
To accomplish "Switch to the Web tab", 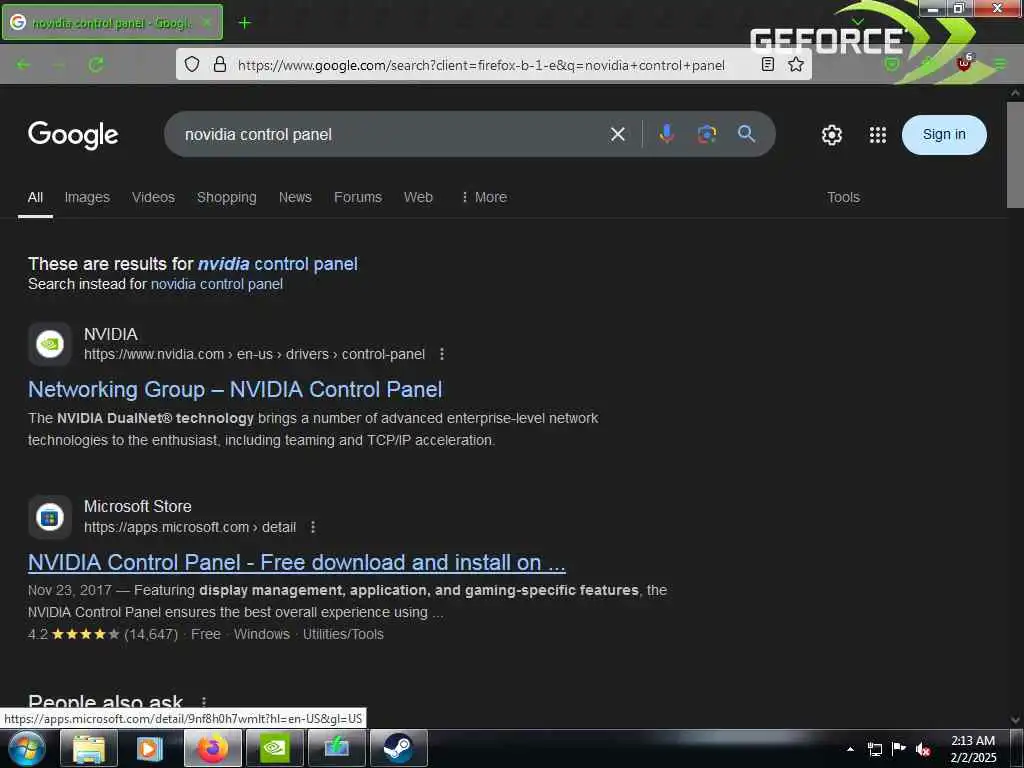I will coord(418,197).
